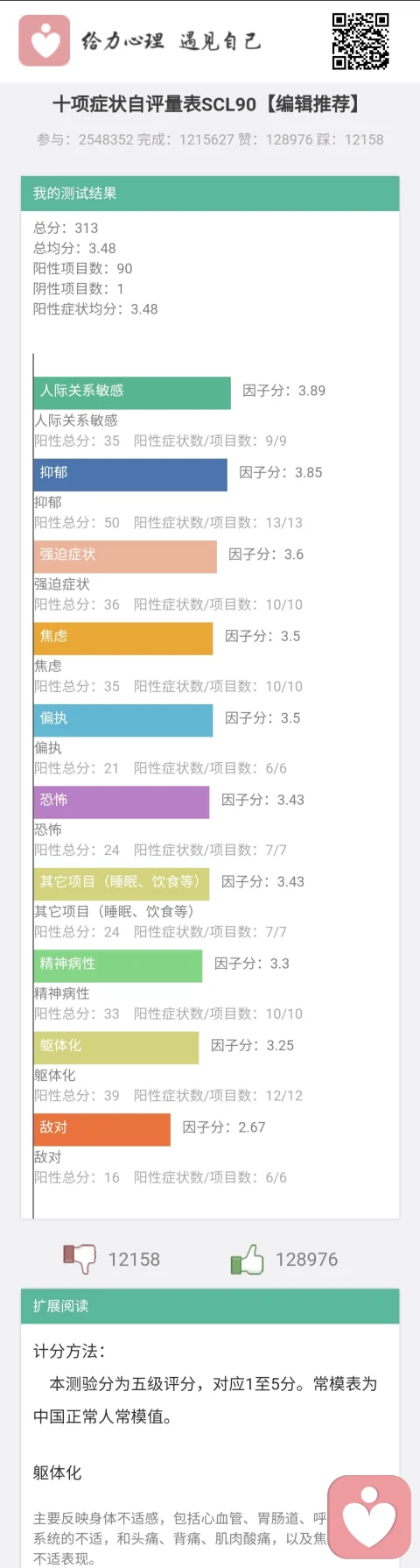The width and height of the screenshot is (420, 1568).
Task: Click the light green 精神病性 bar
Action: (118, 964)
